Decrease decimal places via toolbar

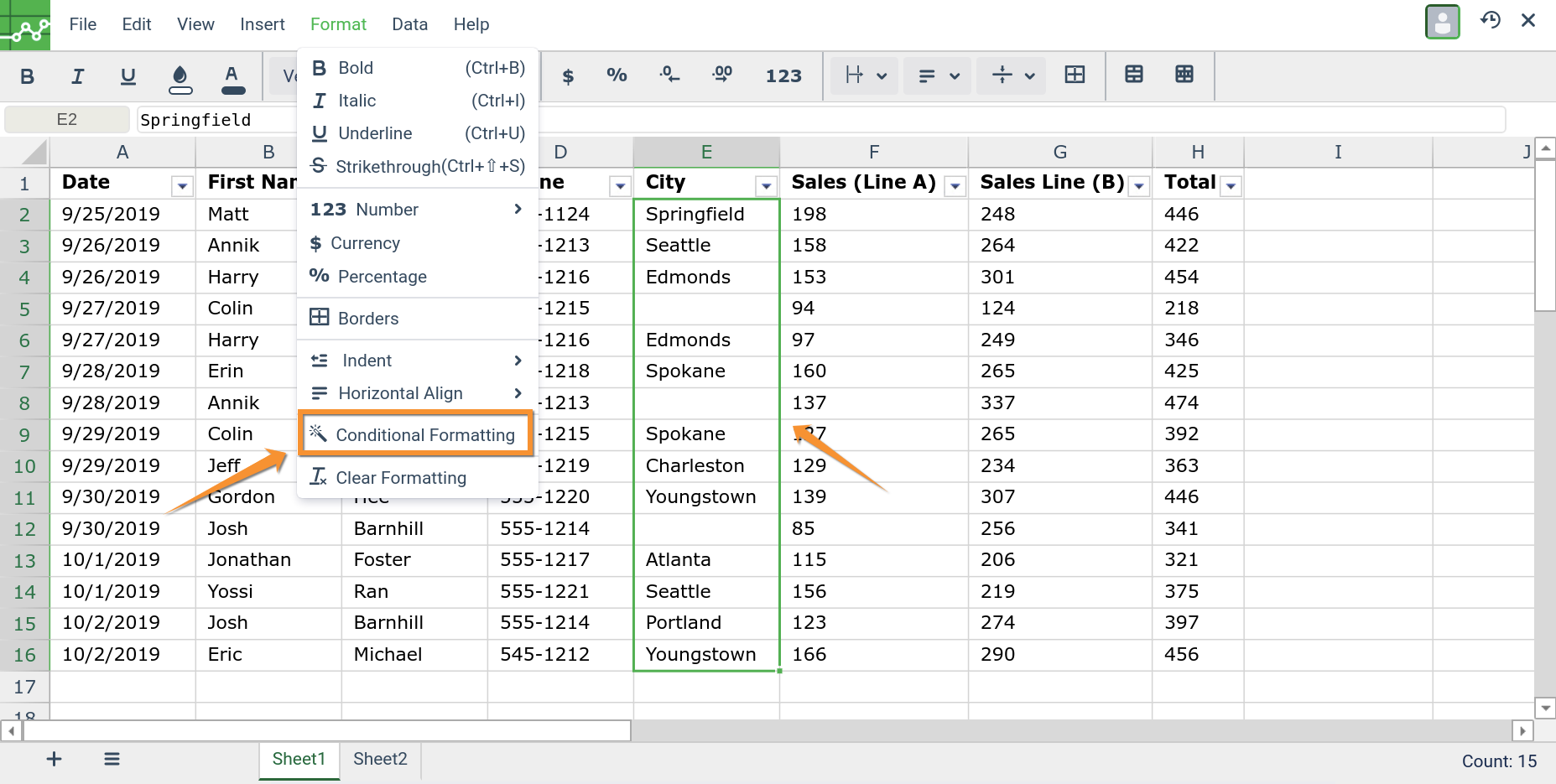coord(669,75)
